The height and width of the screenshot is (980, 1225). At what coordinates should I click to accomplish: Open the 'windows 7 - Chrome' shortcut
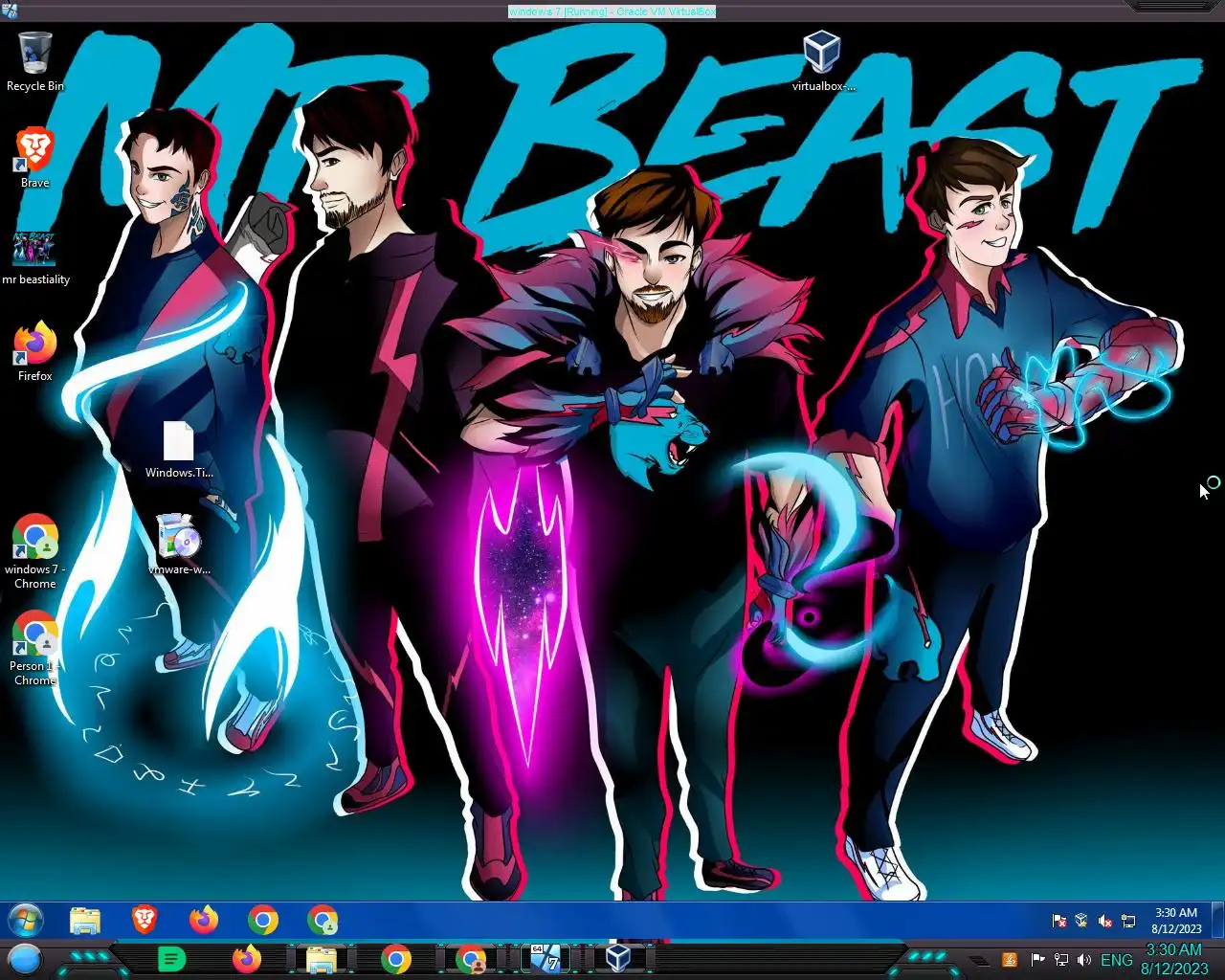(35, 551)
